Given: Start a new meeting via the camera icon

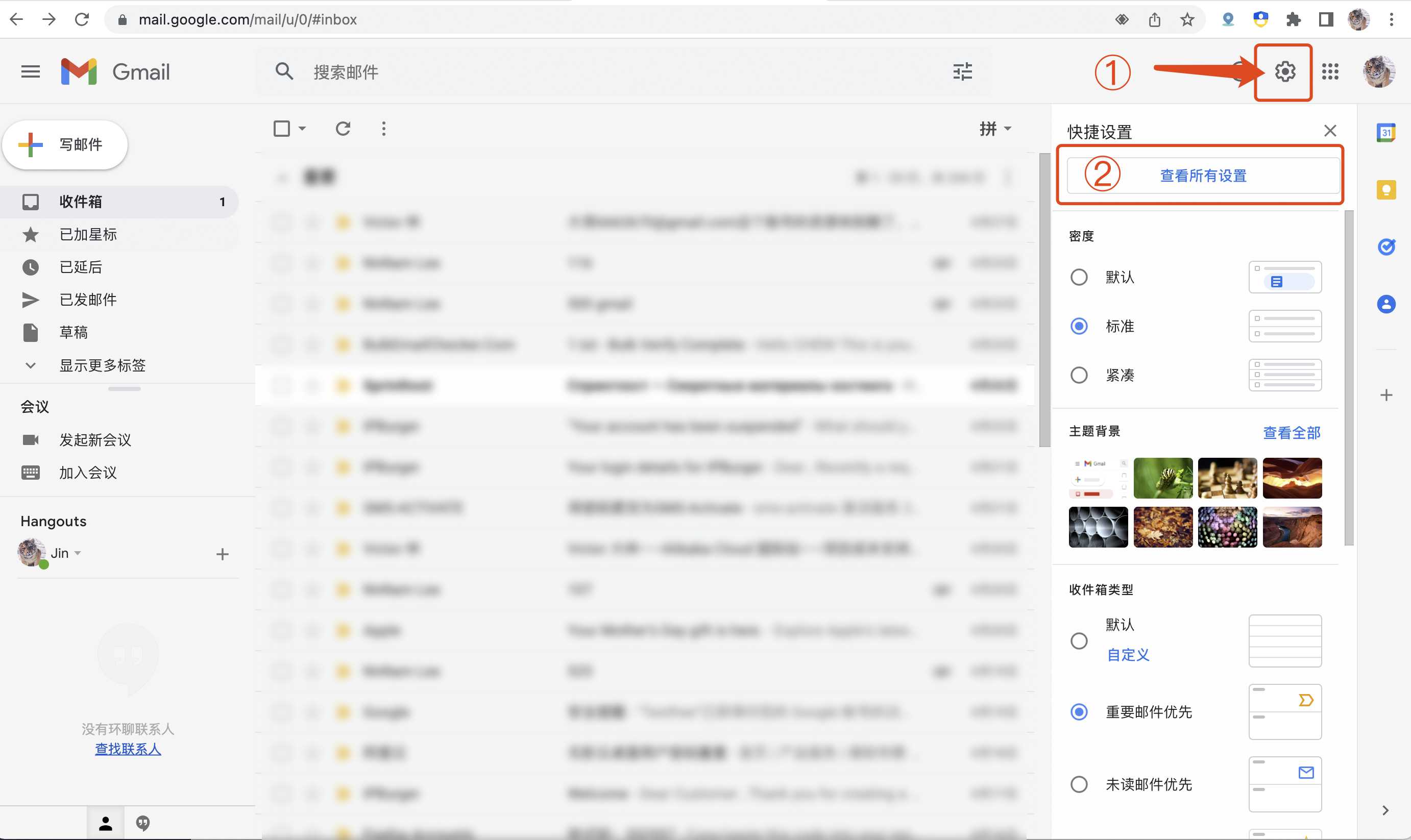Looking at the screenshot, I should [31, 440].
